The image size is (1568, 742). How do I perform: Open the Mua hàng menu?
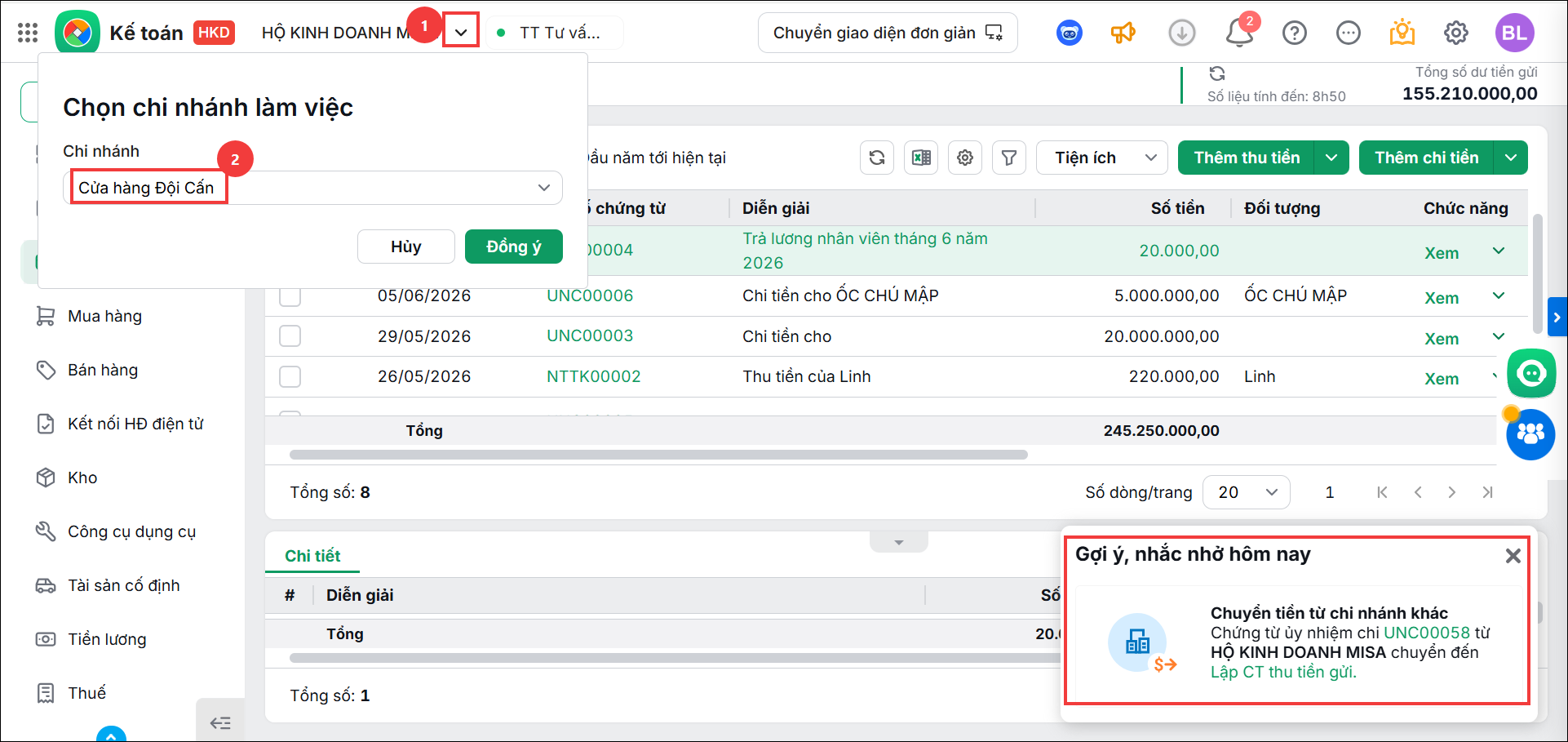click(104, 316)
